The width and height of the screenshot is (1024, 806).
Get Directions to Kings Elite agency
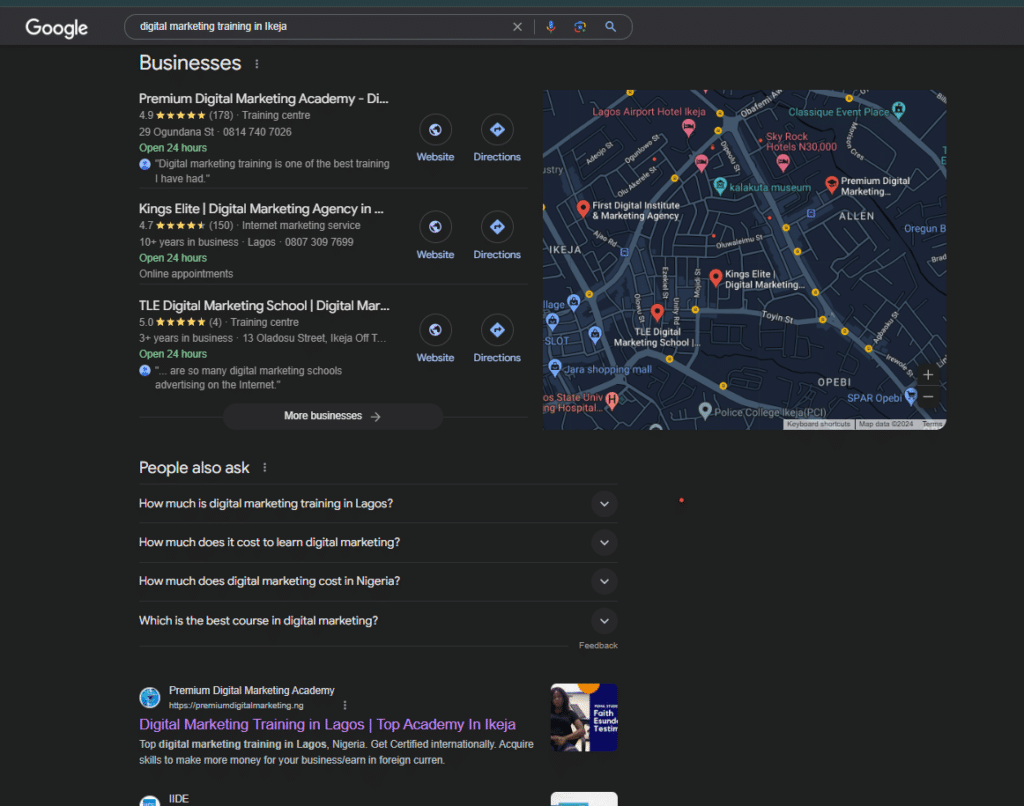497,236
